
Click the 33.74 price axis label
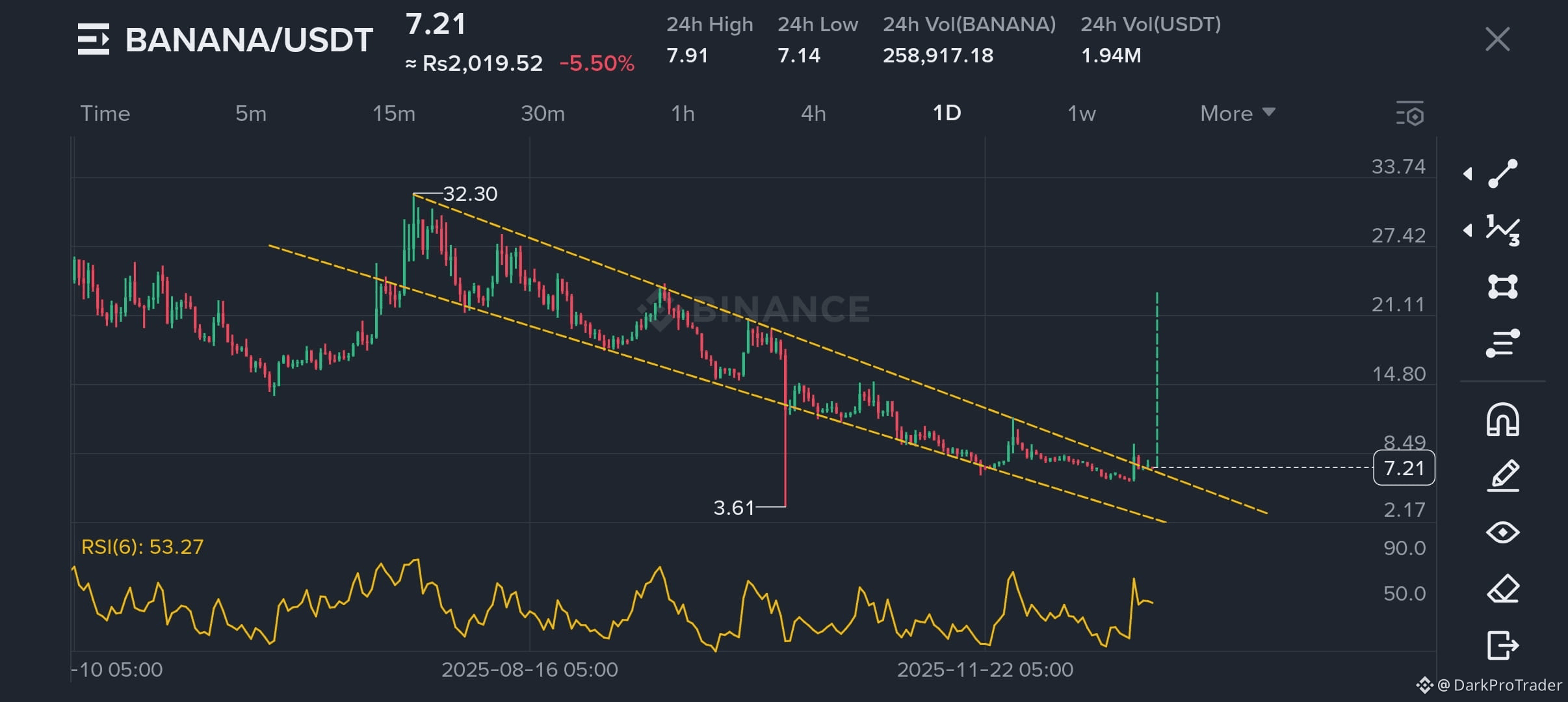[1398, 166]
